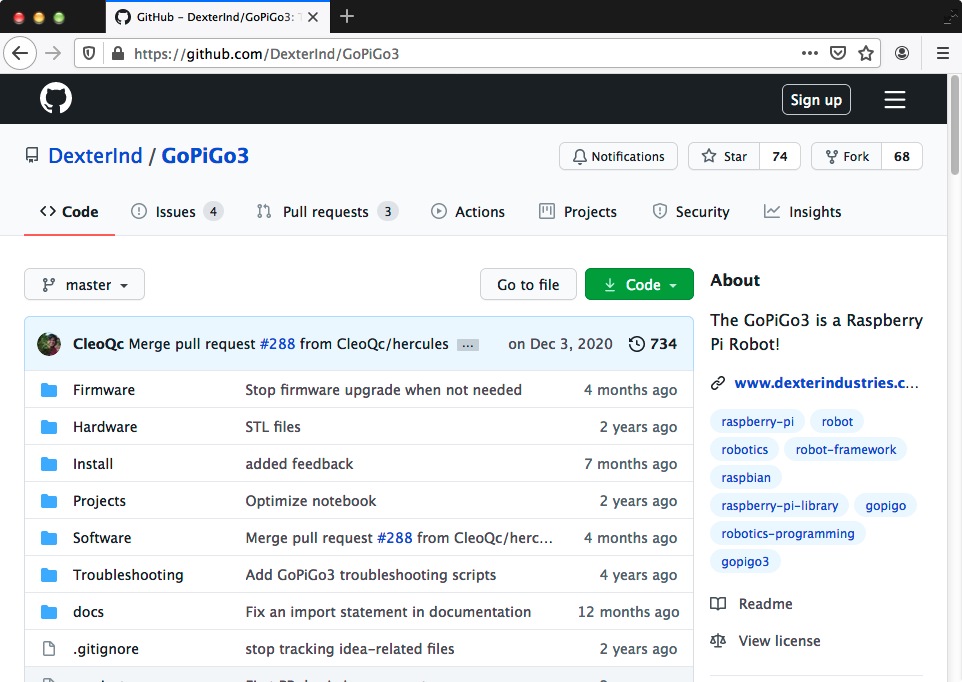This screenshot has height=682, width=962.
Task: Click the Firefox tracking protection shield
Action: tap(88, 54)
